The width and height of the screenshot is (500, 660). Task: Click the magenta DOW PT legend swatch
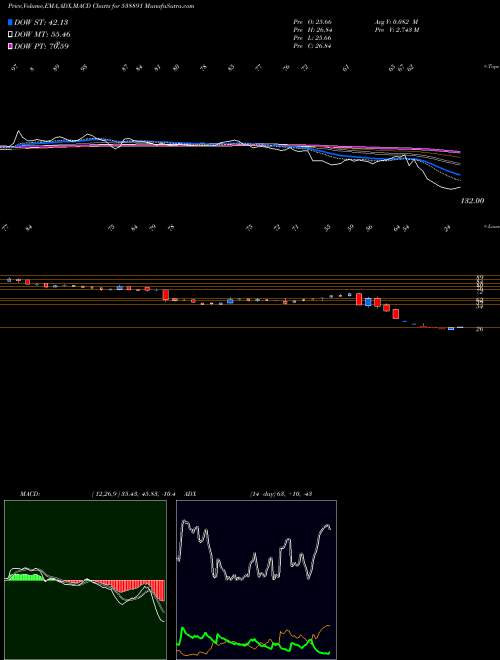tap(10, 46)
